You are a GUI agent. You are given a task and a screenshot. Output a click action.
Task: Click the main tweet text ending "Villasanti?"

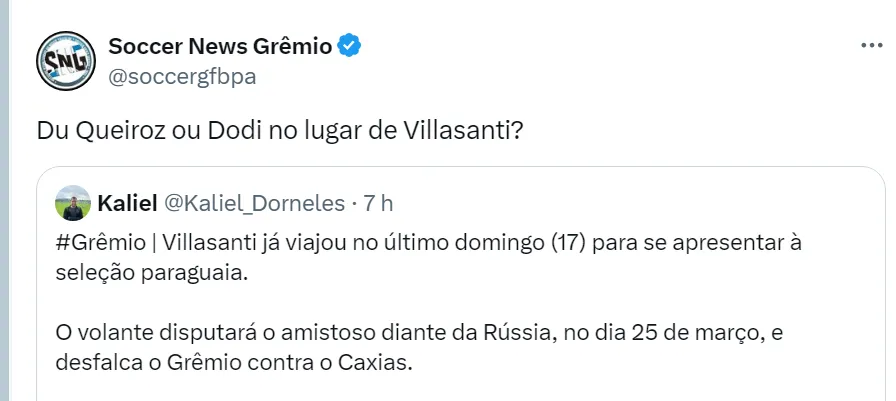(281, 131)
